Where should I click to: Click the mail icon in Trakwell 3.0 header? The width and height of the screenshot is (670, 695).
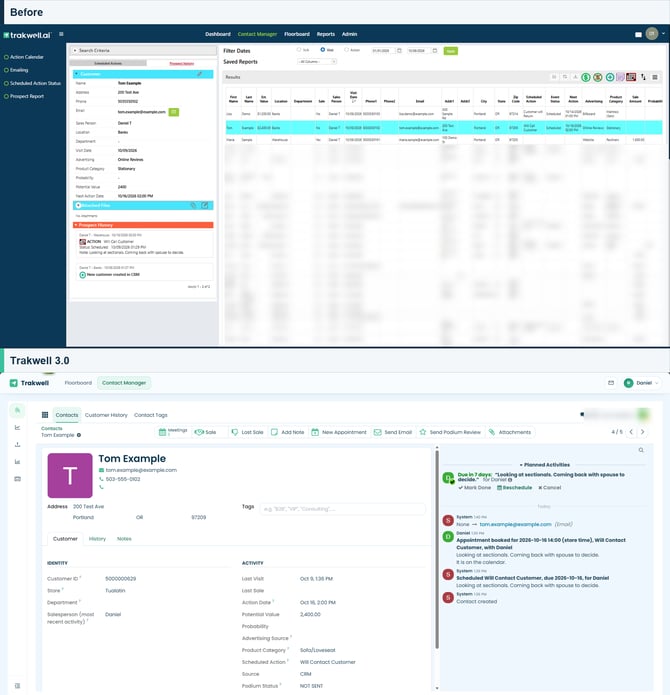(611, 383)
